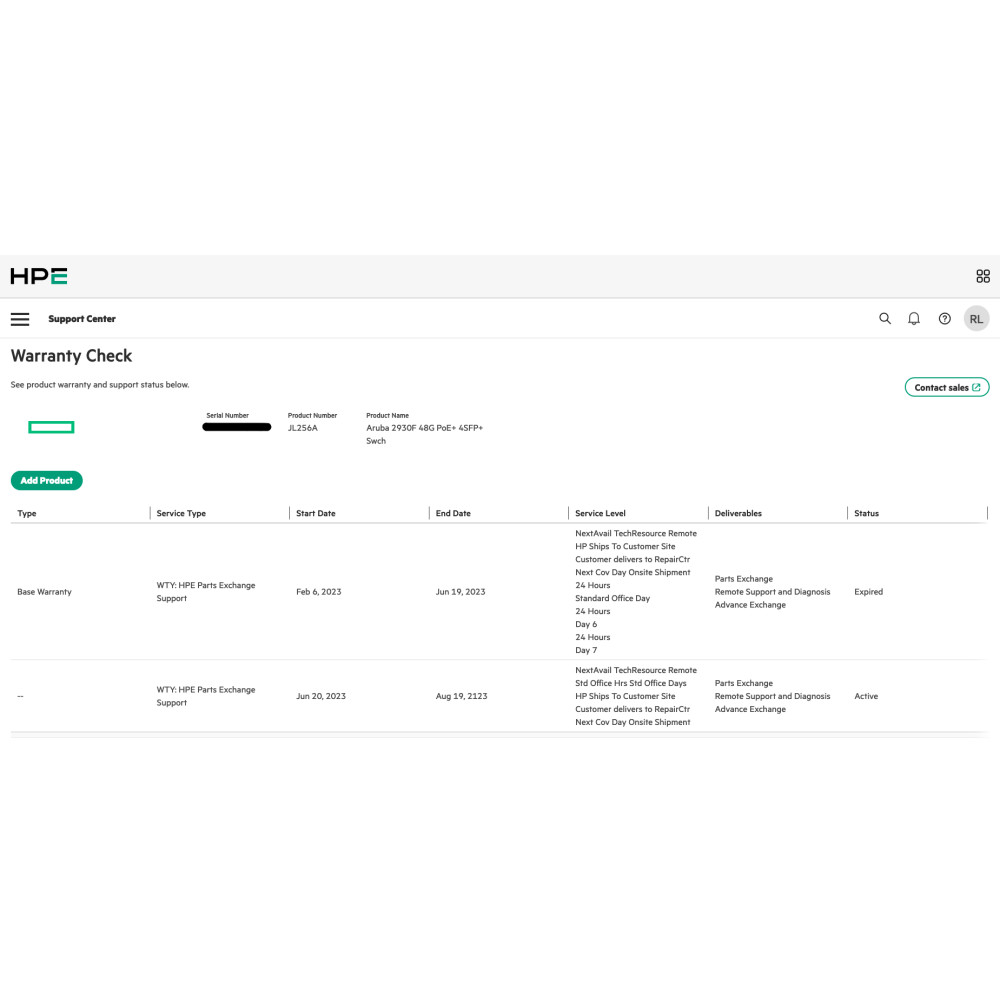The width and height of the screenshot is (1000, 1000).
Task: Sort by the Start Date column
Action: pos(315,513)
